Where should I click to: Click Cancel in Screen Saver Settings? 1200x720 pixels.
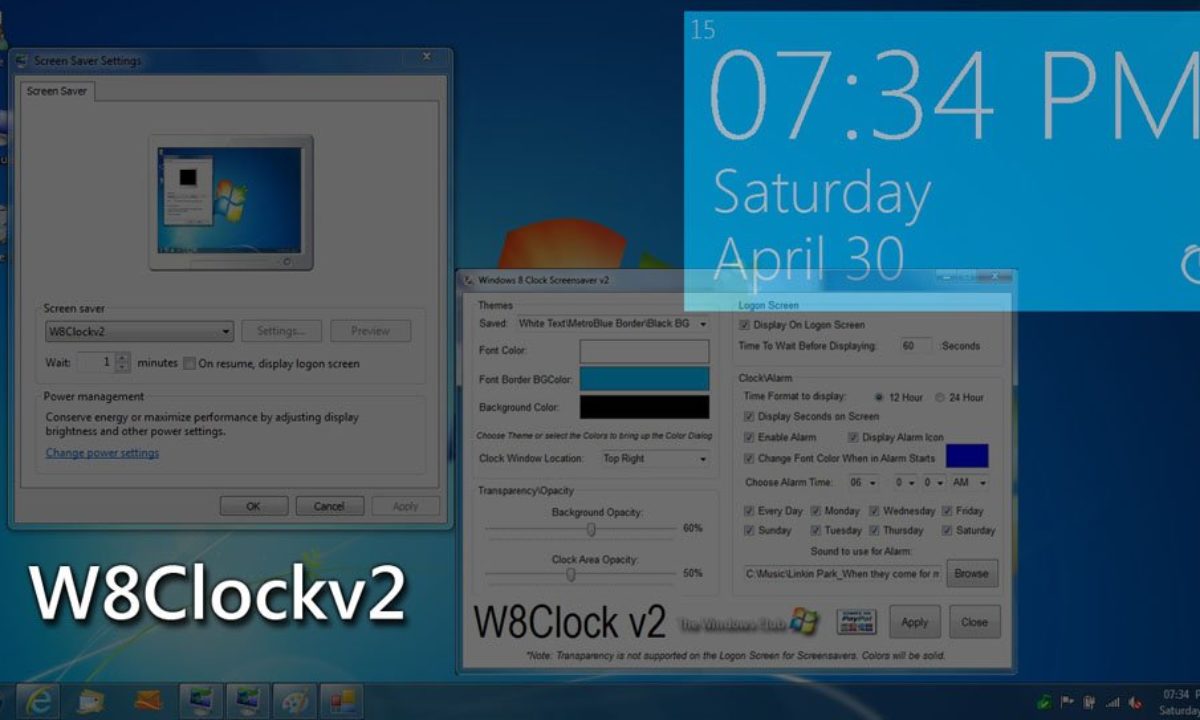point(329,506)
